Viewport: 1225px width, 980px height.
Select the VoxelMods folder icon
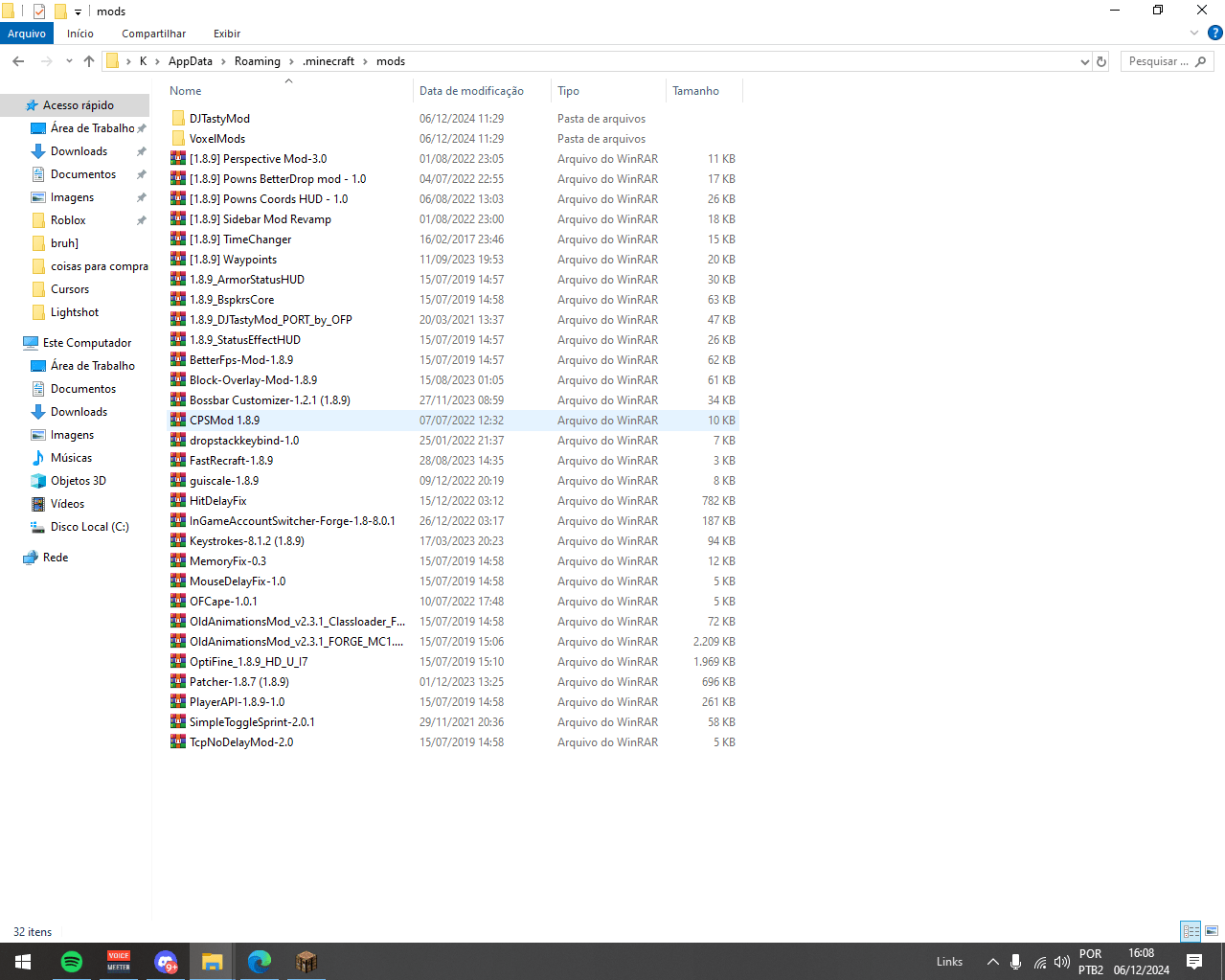[x=178, y=139]
